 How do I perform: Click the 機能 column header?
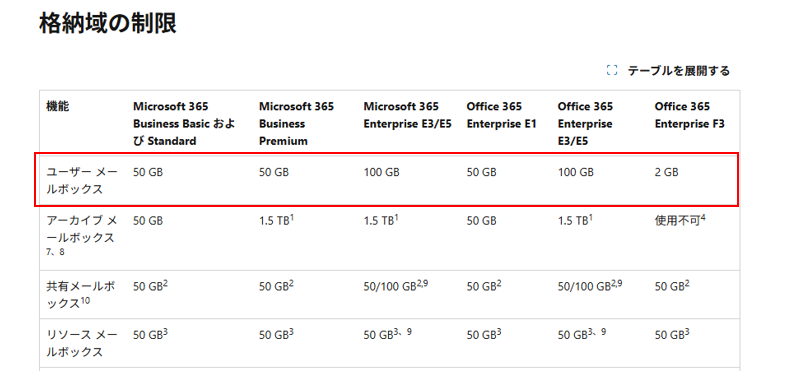[58, 106]
